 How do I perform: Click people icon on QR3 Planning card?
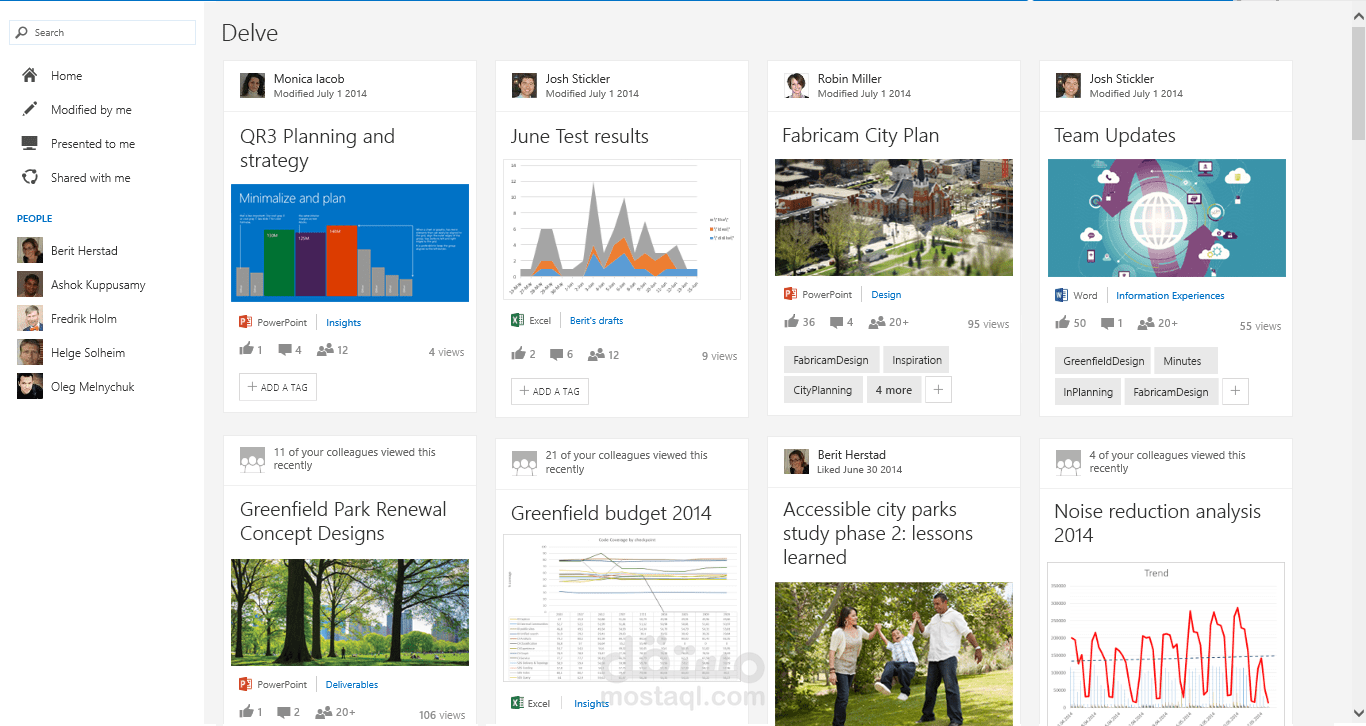[x=325, y=351]
